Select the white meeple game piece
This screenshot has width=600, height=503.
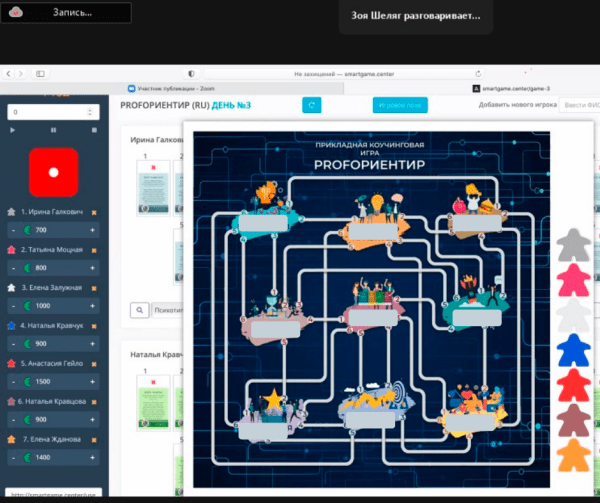tap(573, 315)
